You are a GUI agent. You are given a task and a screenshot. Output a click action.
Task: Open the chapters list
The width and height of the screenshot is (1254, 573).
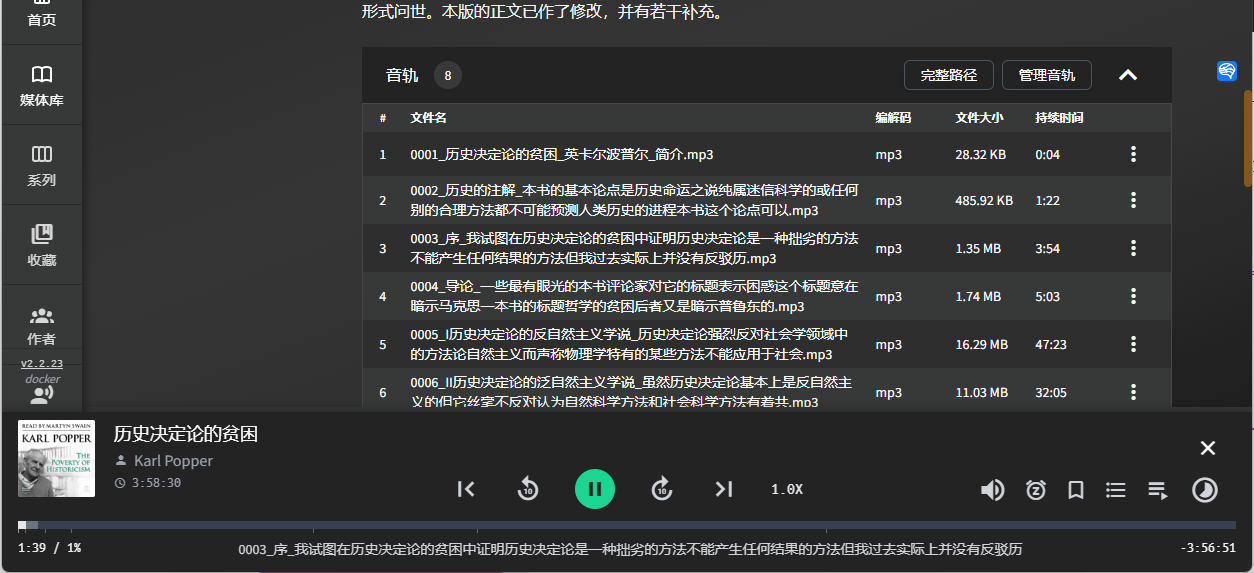pos(1116,490)
